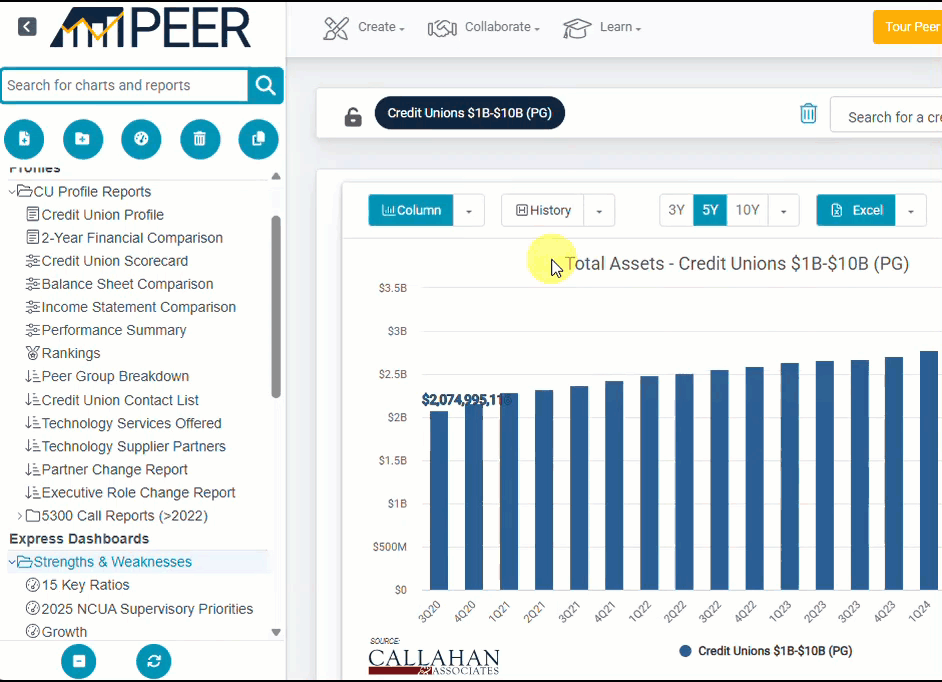
Task: Click dashboard gauge round icon
Action: 141,139
